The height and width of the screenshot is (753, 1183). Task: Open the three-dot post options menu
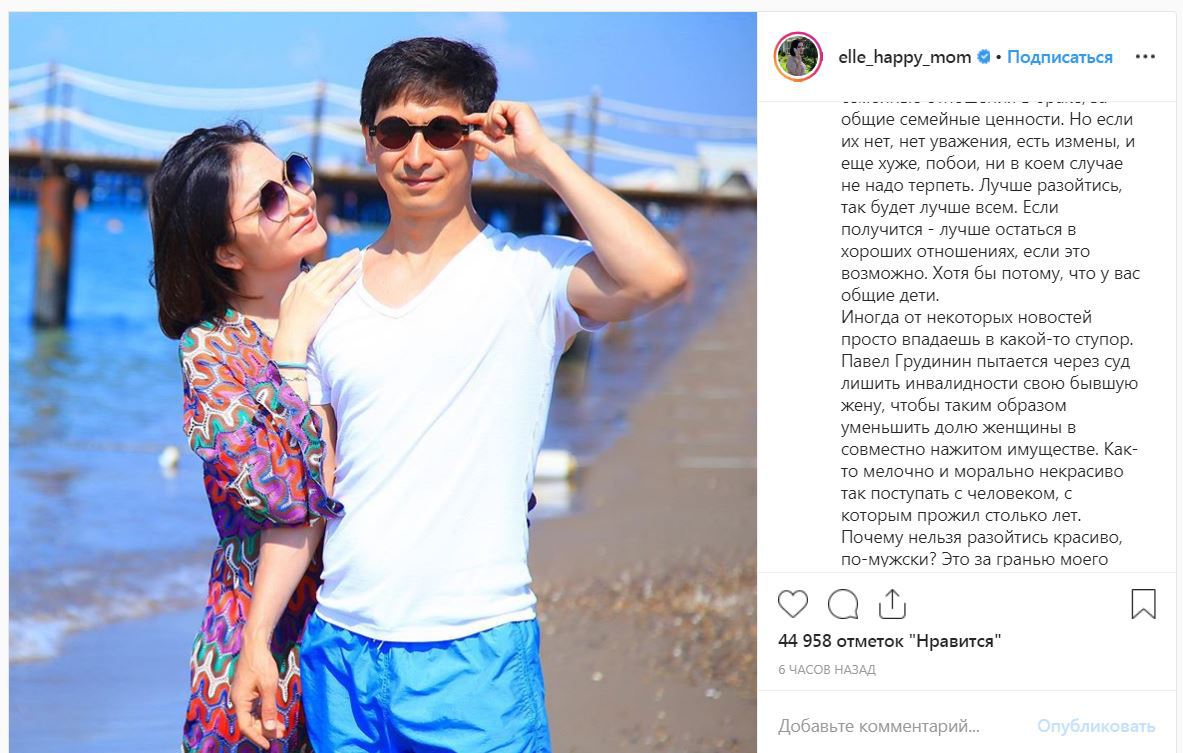pos(1145,57)
